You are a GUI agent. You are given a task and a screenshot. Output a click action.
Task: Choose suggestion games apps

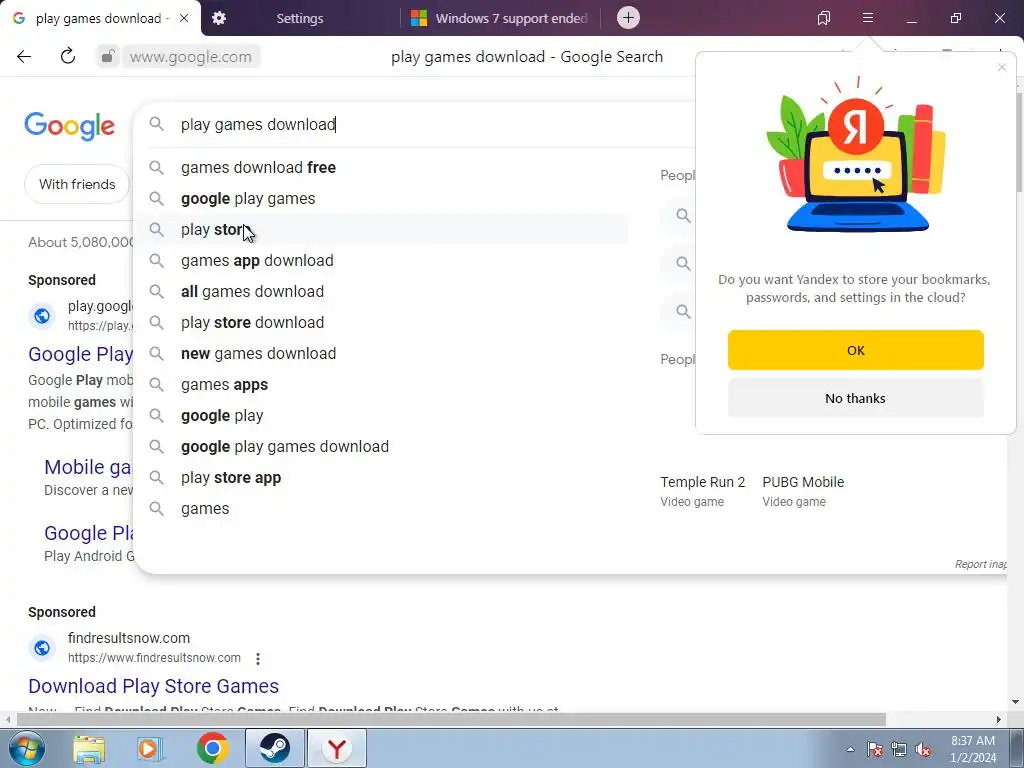coord(383,385)
